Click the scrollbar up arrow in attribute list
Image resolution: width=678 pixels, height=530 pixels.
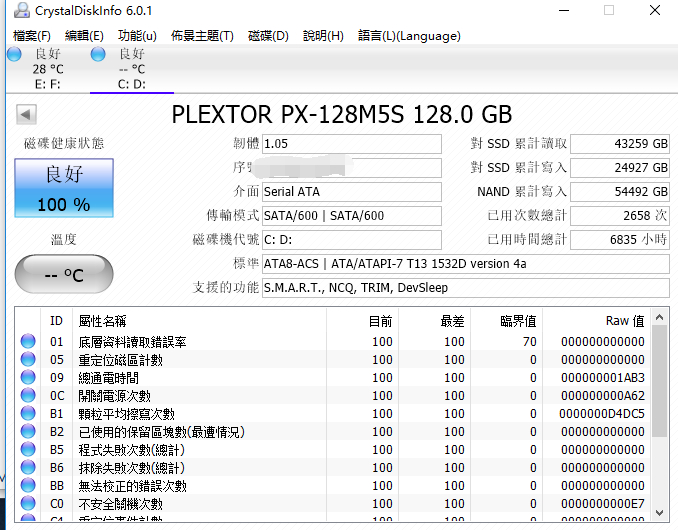pyautogui.click(x=659, y=318)
